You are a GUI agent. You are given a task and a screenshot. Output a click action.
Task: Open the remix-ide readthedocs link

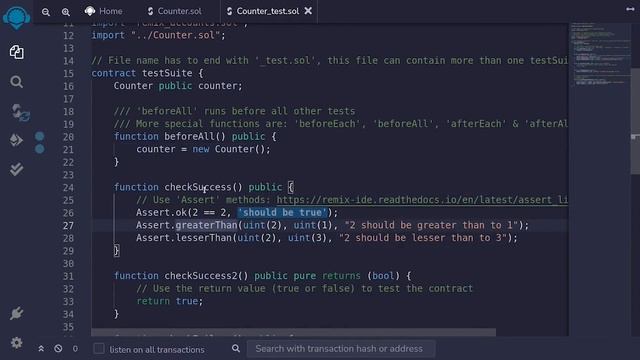[422, 200]
